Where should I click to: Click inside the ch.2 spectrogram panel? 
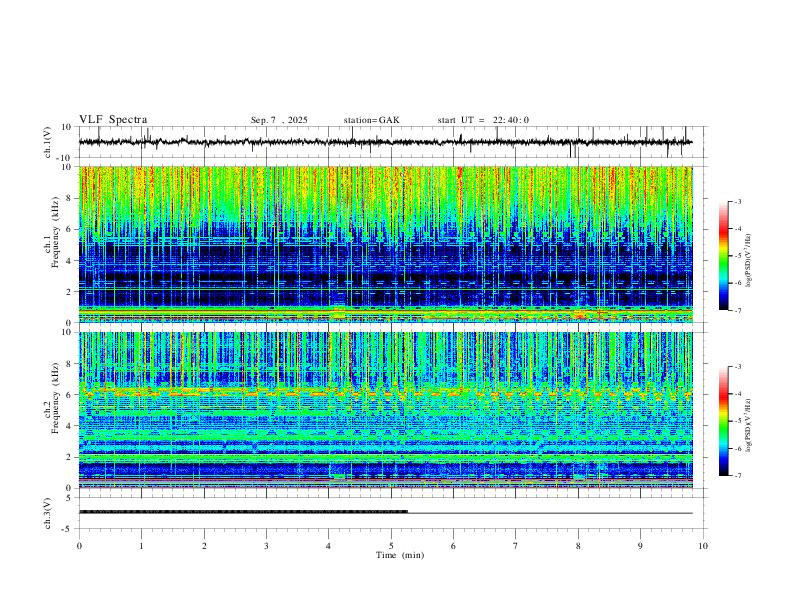click(385, 410)
